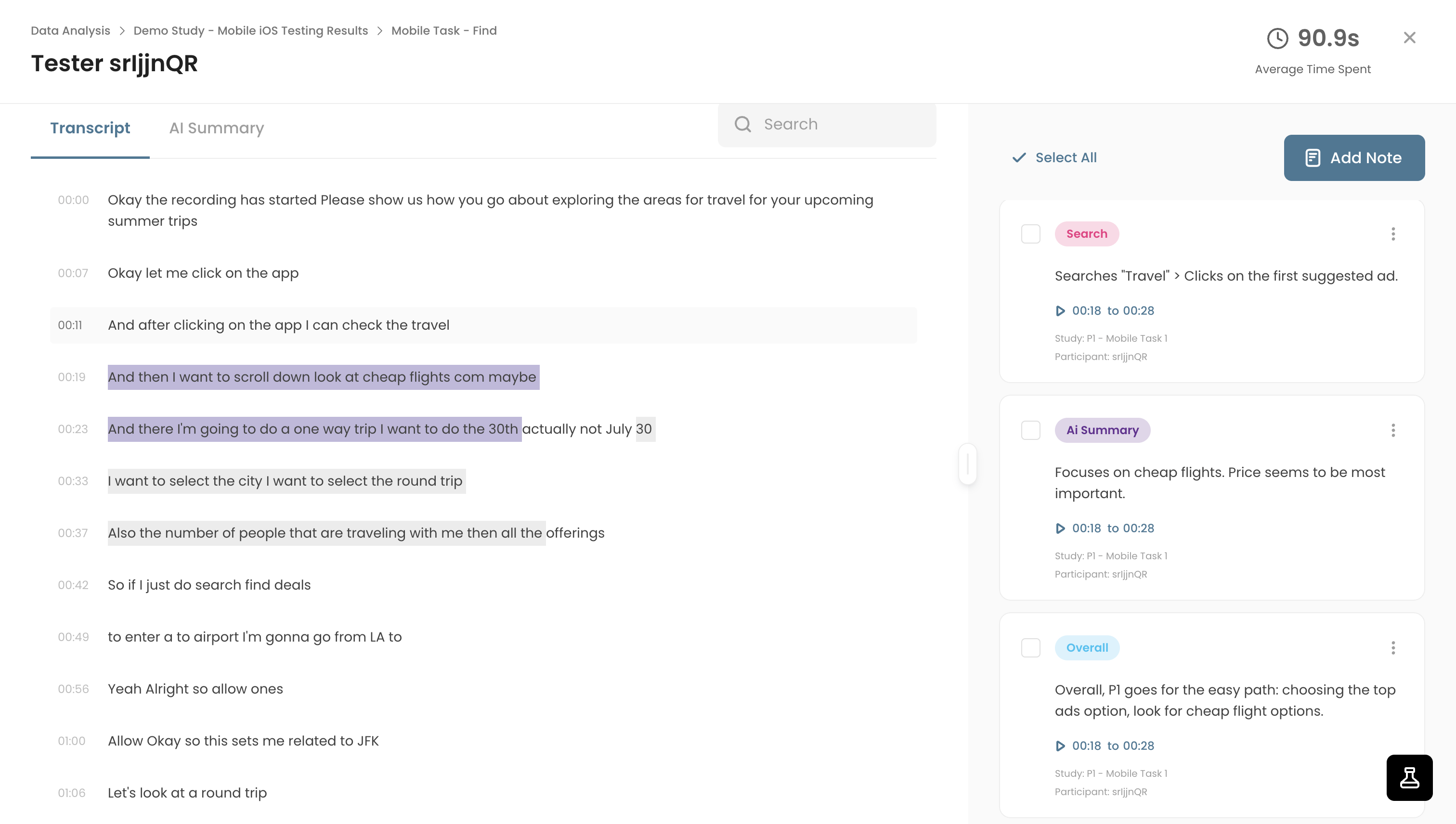1456x824 pixels.
Task: Select line "I want to select the city"
Action: (x=286, y=481)
